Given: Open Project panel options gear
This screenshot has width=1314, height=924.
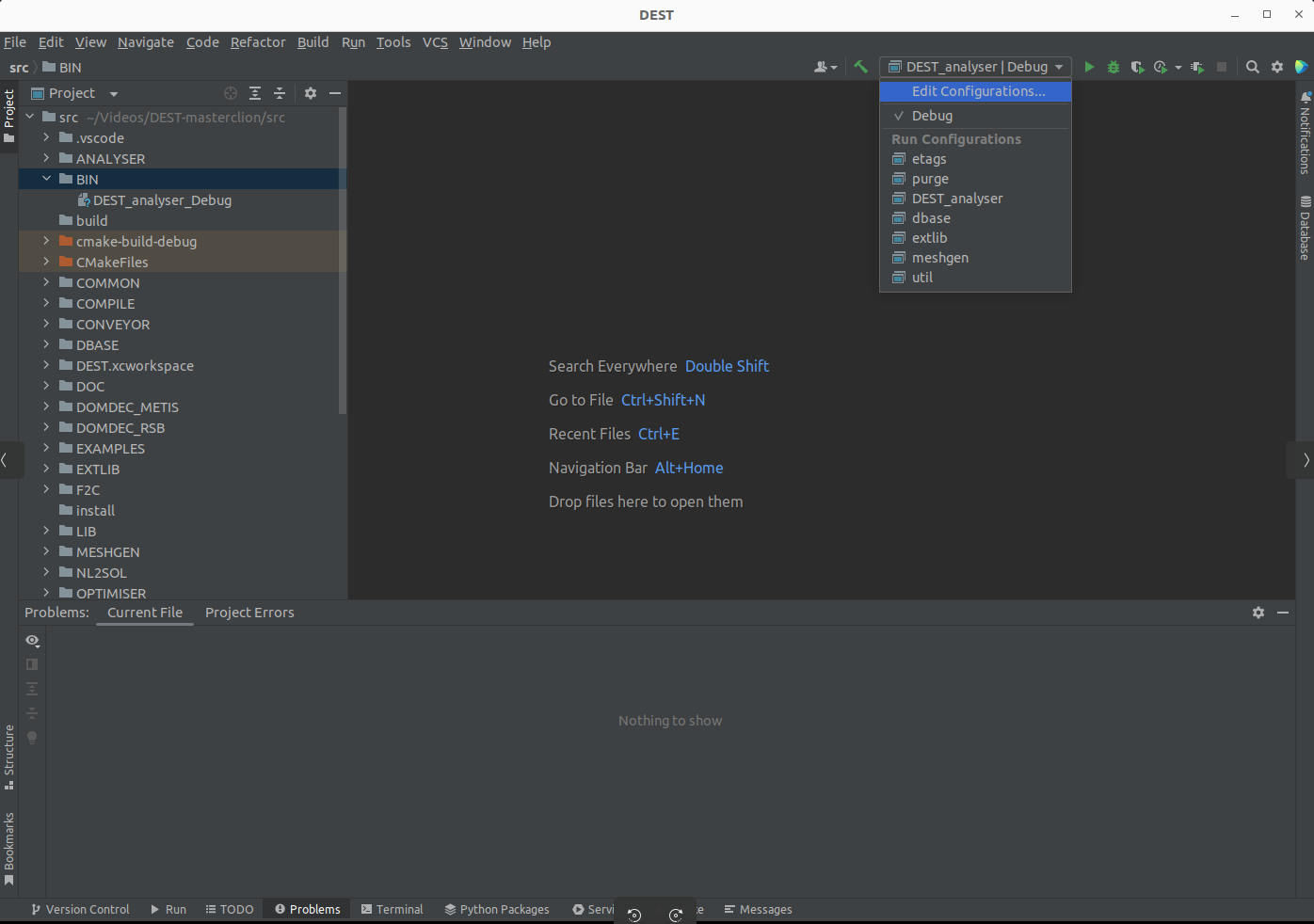Looking at the screenshot, I should pos(311,93).
